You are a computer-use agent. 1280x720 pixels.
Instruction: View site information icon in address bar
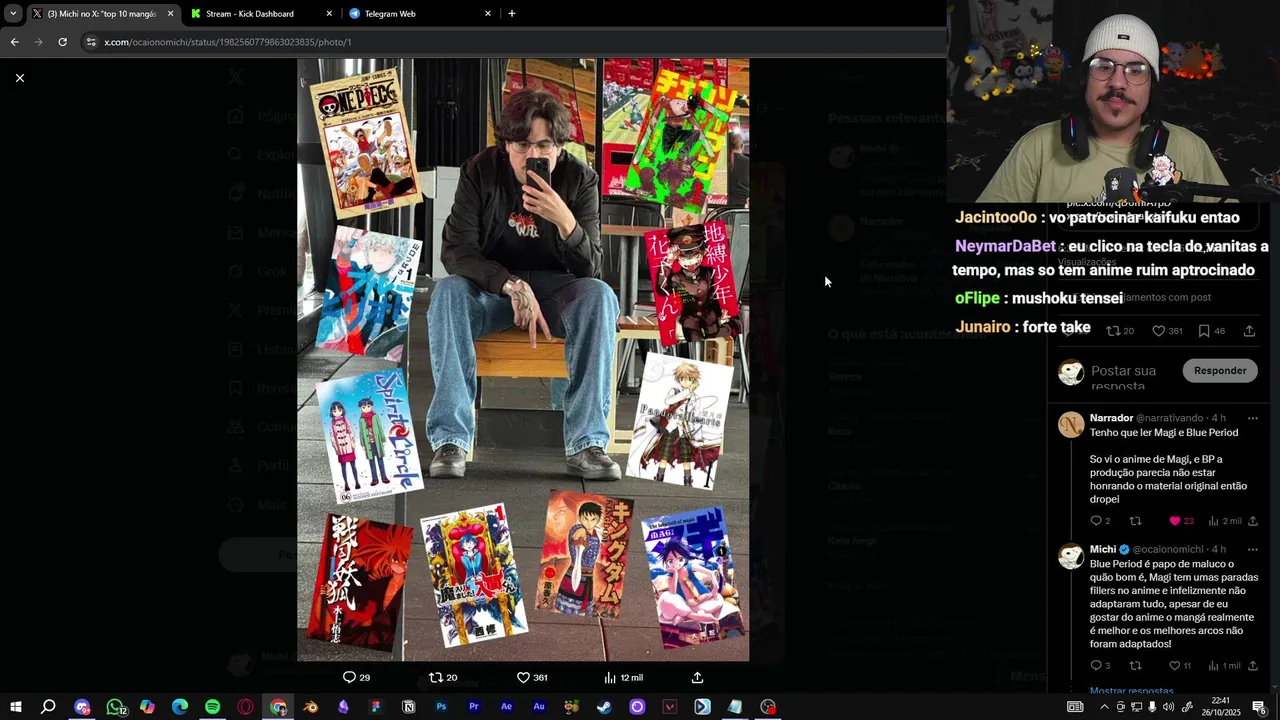tap(91, 42)
